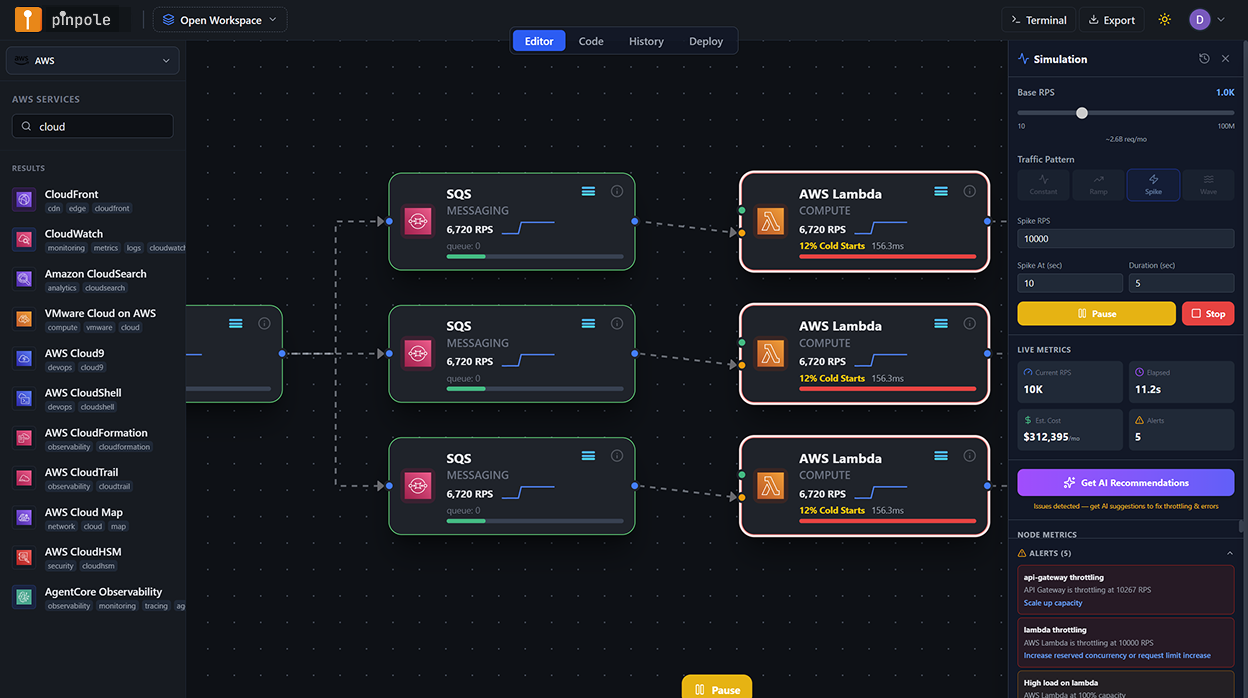
Task: Click the orange AWS Lambda compute icon
Action: point(771,220)
